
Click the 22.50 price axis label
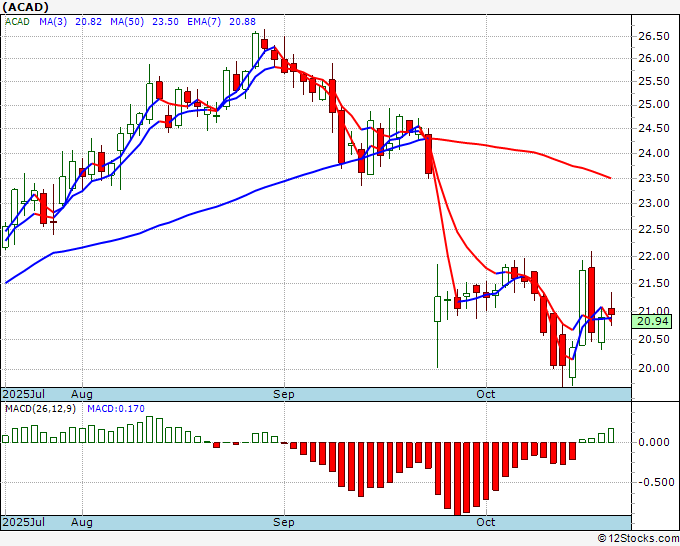coord(654,229)
